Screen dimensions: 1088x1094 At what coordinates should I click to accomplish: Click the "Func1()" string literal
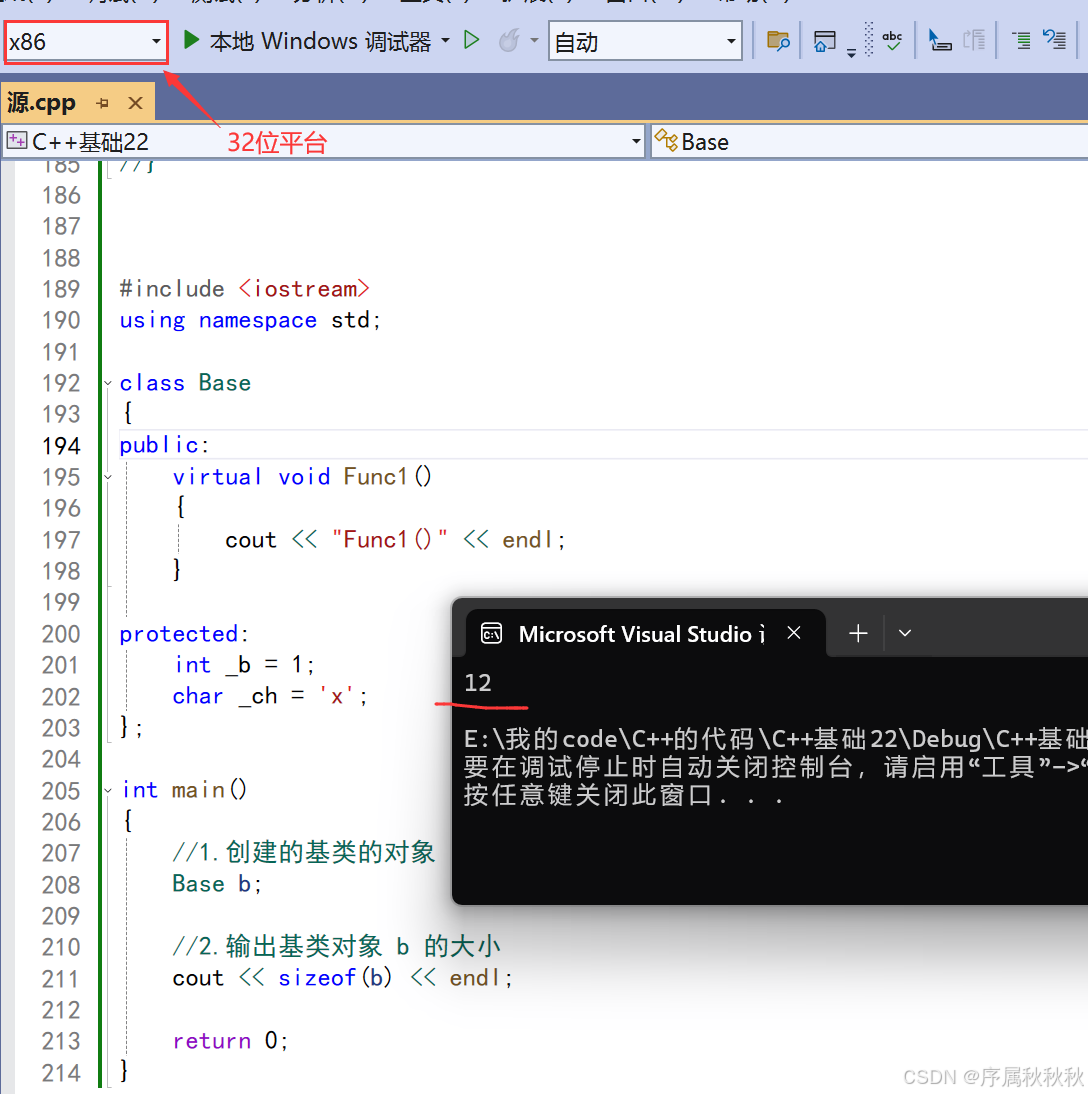pos(389,539)
